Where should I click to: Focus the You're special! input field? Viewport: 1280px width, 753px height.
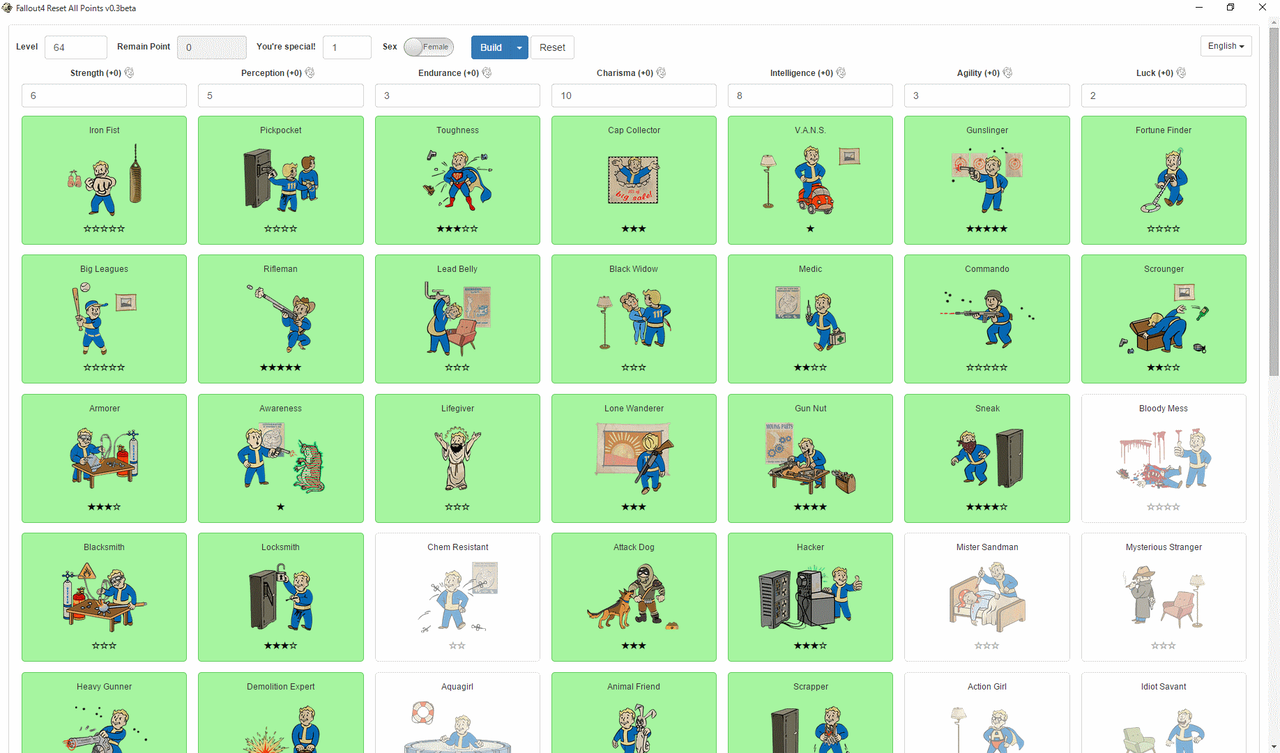click(x=347, y=47)
